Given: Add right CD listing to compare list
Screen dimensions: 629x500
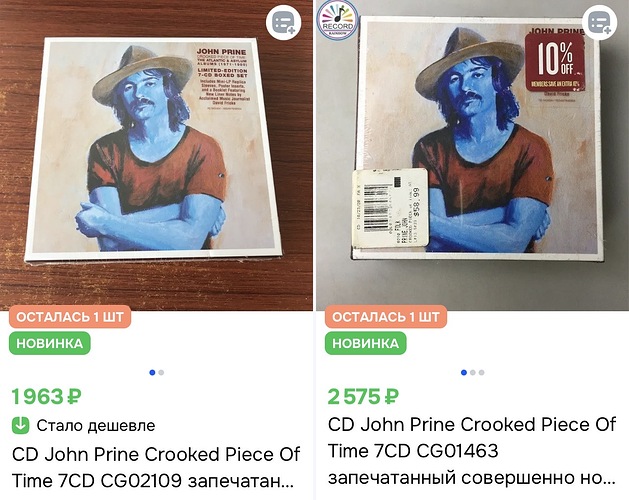Looking at the screenshot, I should [x=600, y=22].
